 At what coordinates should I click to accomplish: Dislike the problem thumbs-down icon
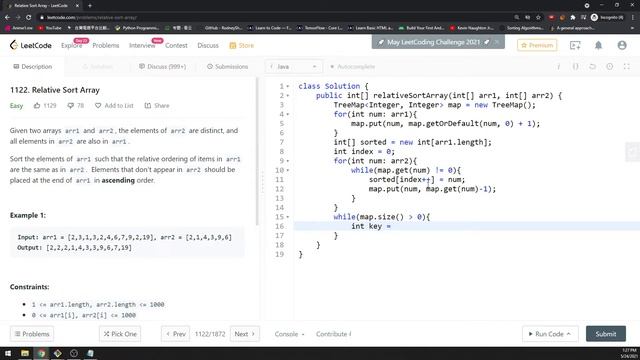(71, 106)
